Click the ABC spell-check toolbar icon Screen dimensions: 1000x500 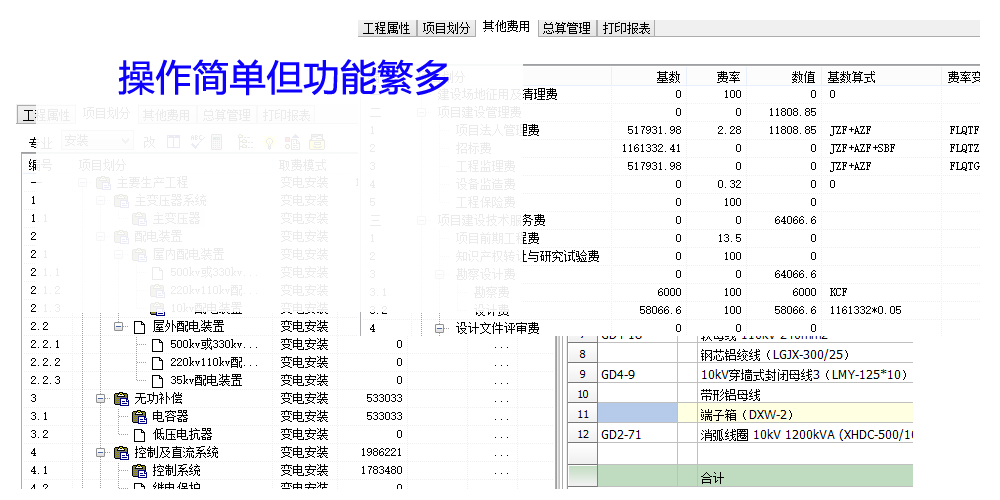click(197, 141)
